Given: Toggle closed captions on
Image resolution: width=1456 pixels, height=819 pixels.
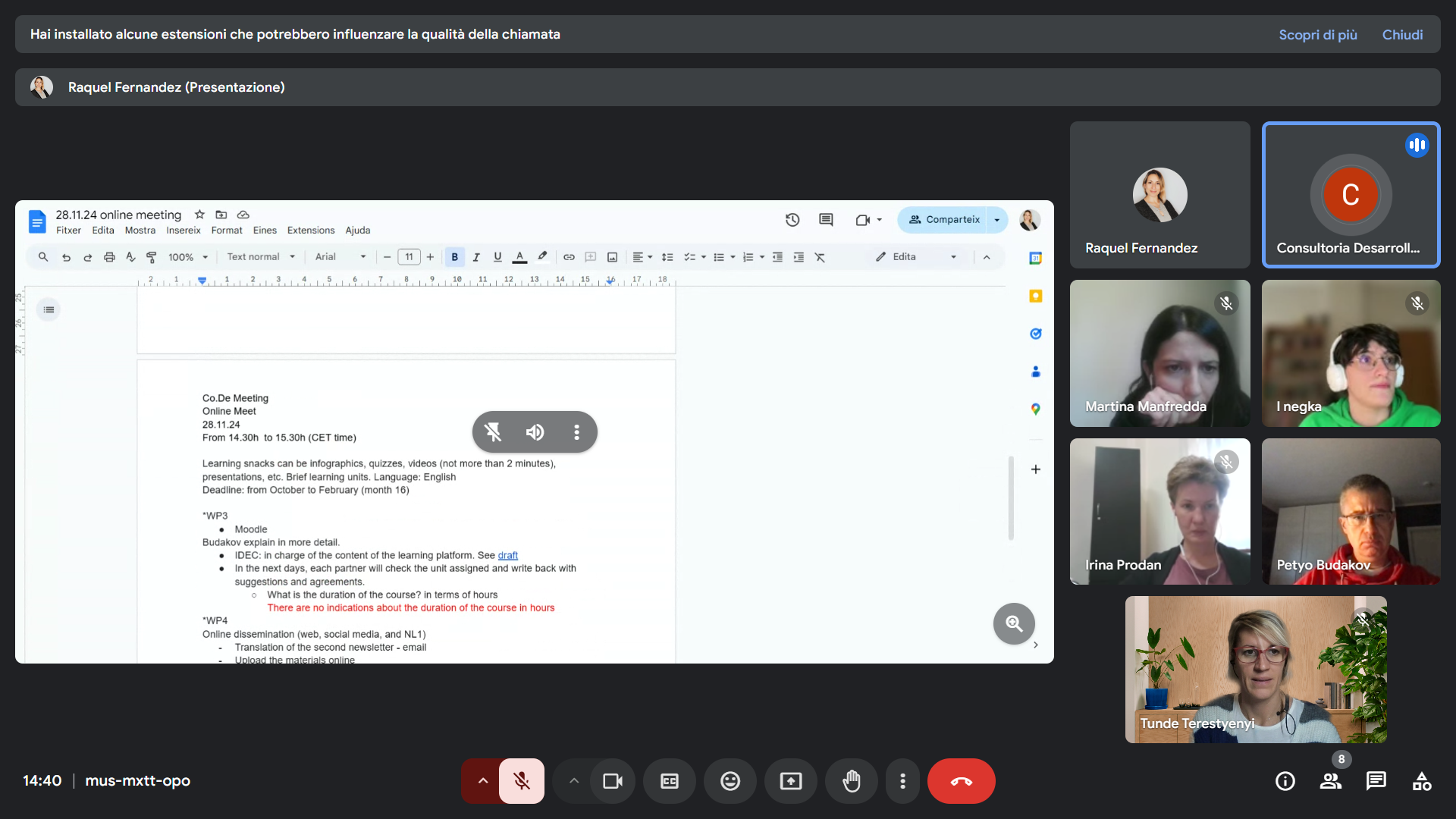Looking at the screenshot, I should click(669, 781).
